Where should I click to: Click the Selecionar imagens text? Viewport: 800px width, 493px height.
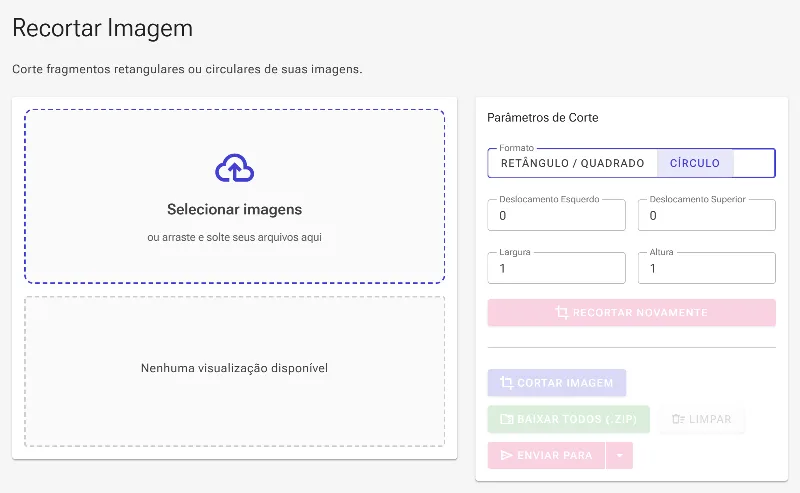point(235,209)
